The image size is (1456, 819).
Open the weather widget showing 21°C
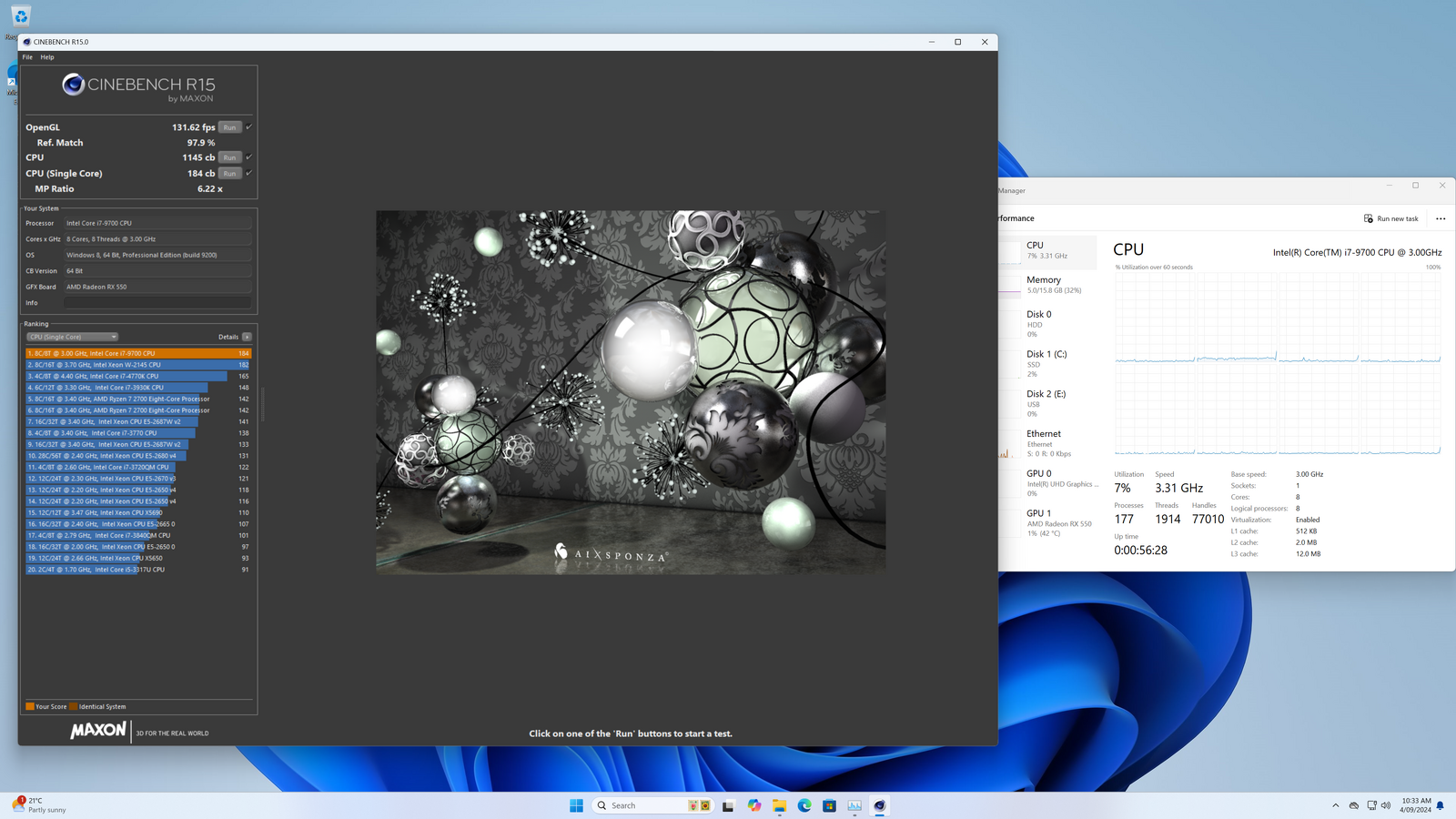39,805
